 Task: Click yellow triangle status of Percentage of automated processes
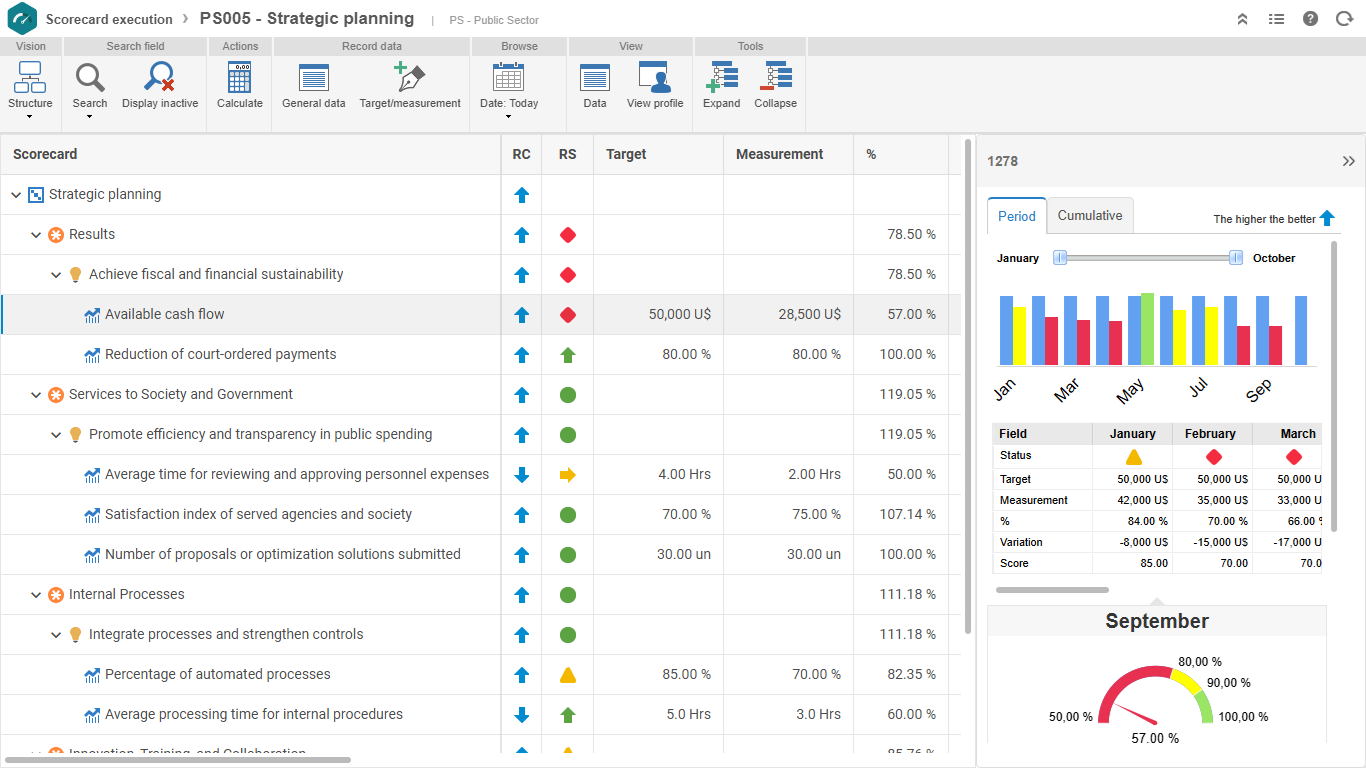[568, 675]
